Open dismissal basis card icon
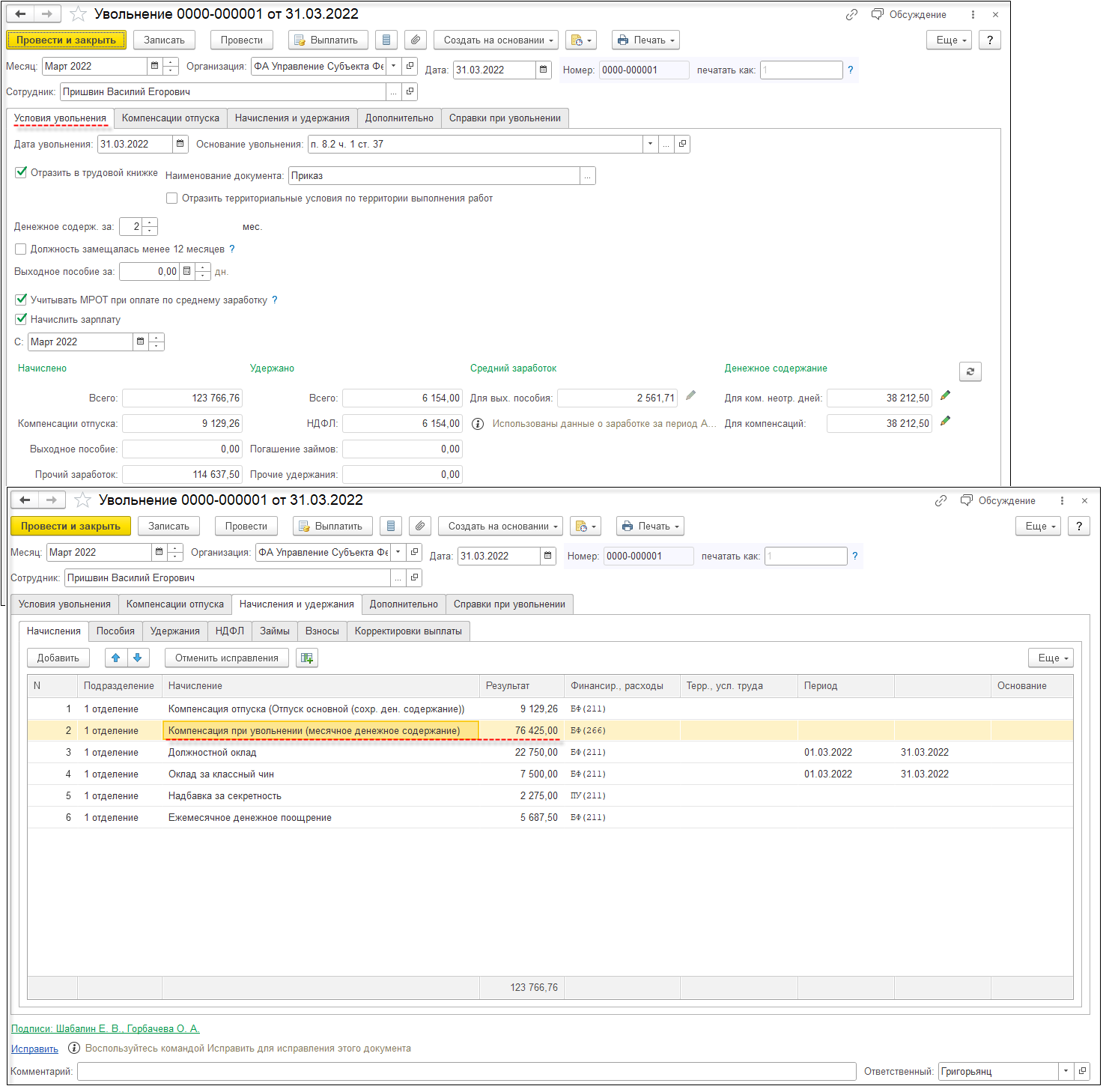Screen dimensions: 1115x1092 682,144
